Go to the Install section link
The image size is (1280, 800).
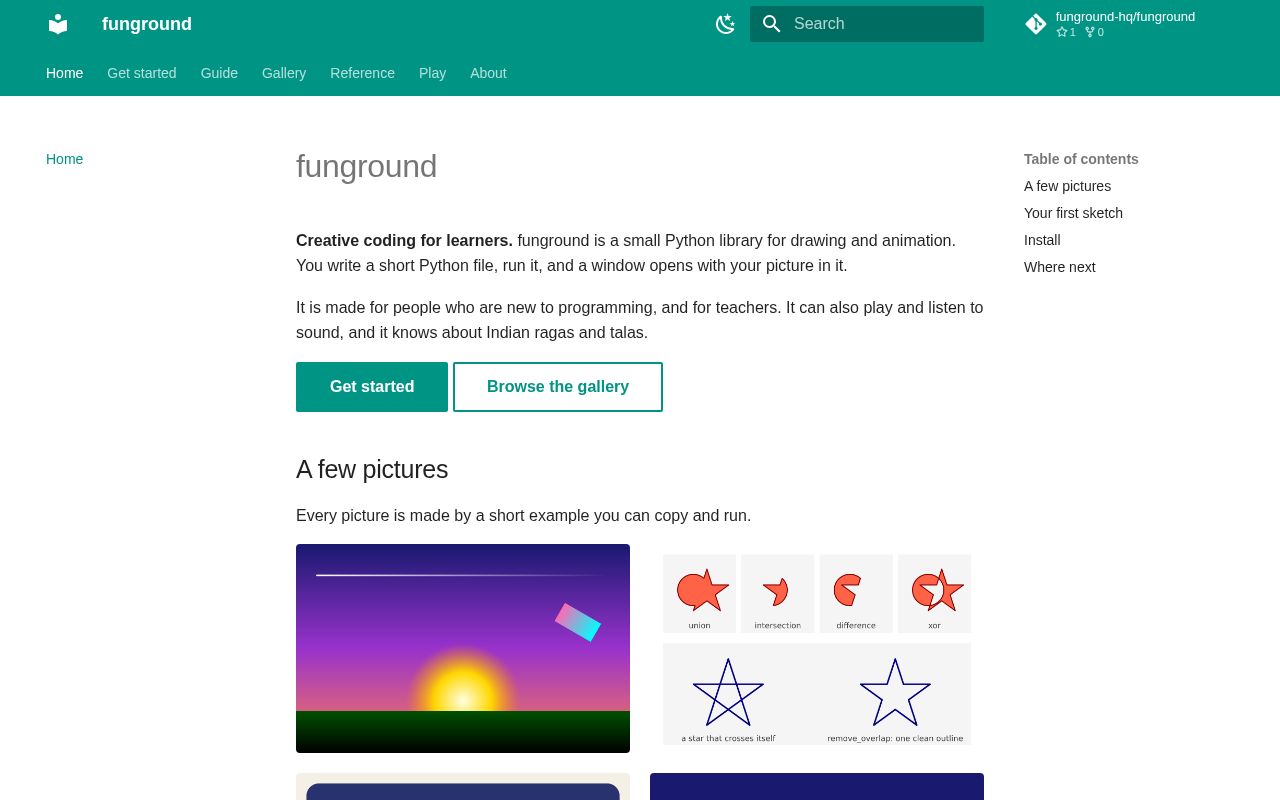tap(1042, 240)
